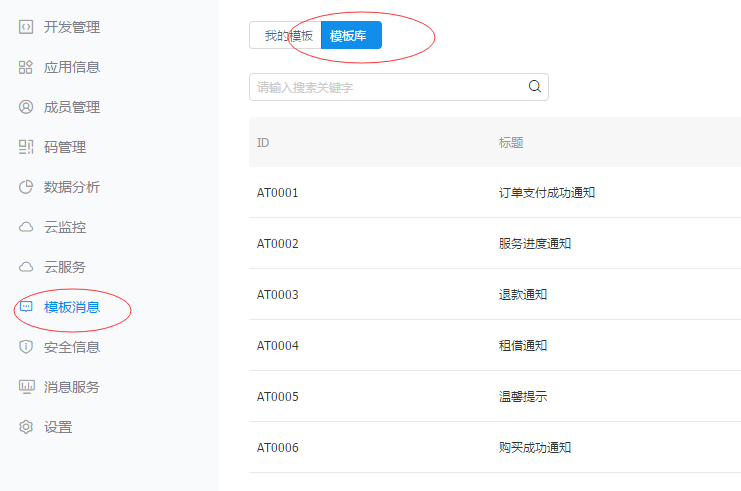Click the search magnifier icon
Image resolution: width=741 pixels, height=491 pixels.
tap(534, 87)
